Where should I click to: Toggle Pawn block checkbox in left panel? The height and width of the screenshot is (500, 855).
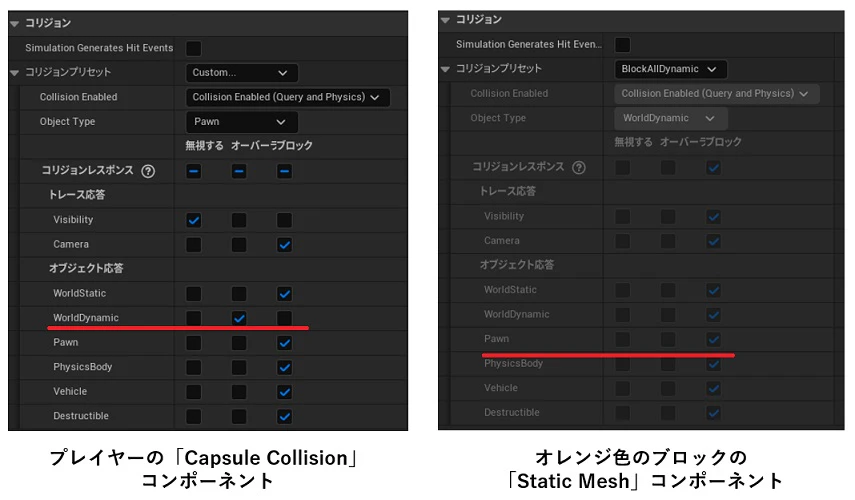284,343
